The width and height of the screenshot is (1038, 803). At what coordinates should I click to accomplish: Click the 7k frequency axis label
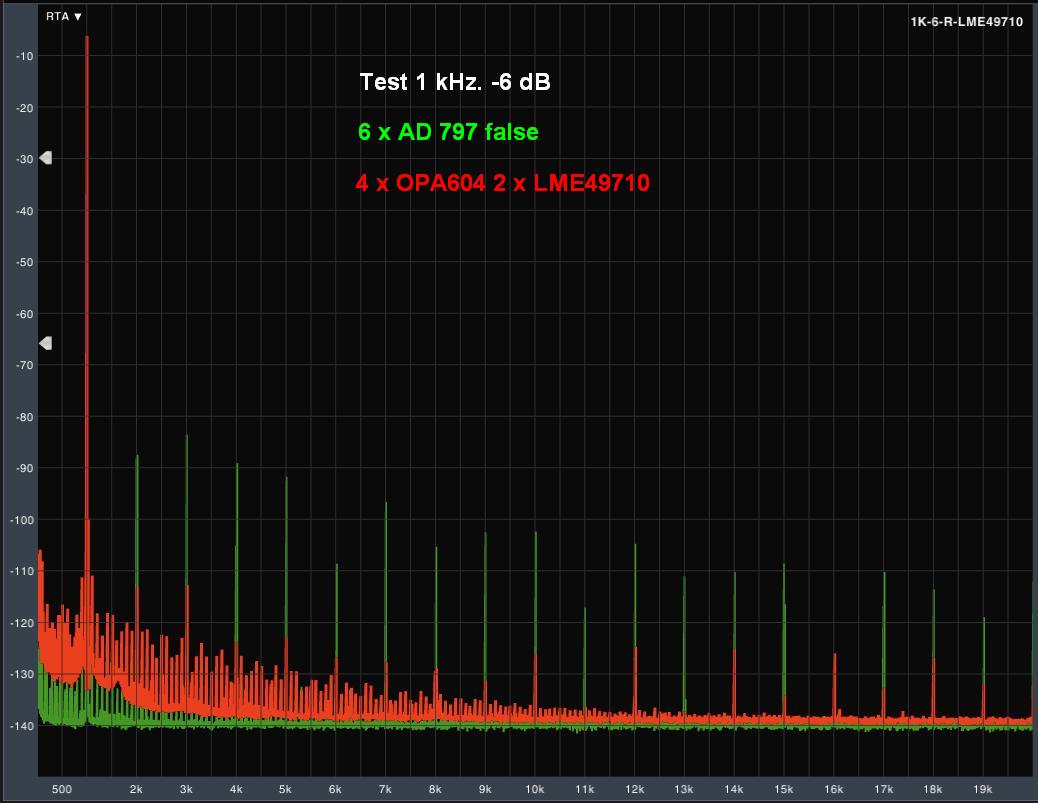[x=385, y=789]
